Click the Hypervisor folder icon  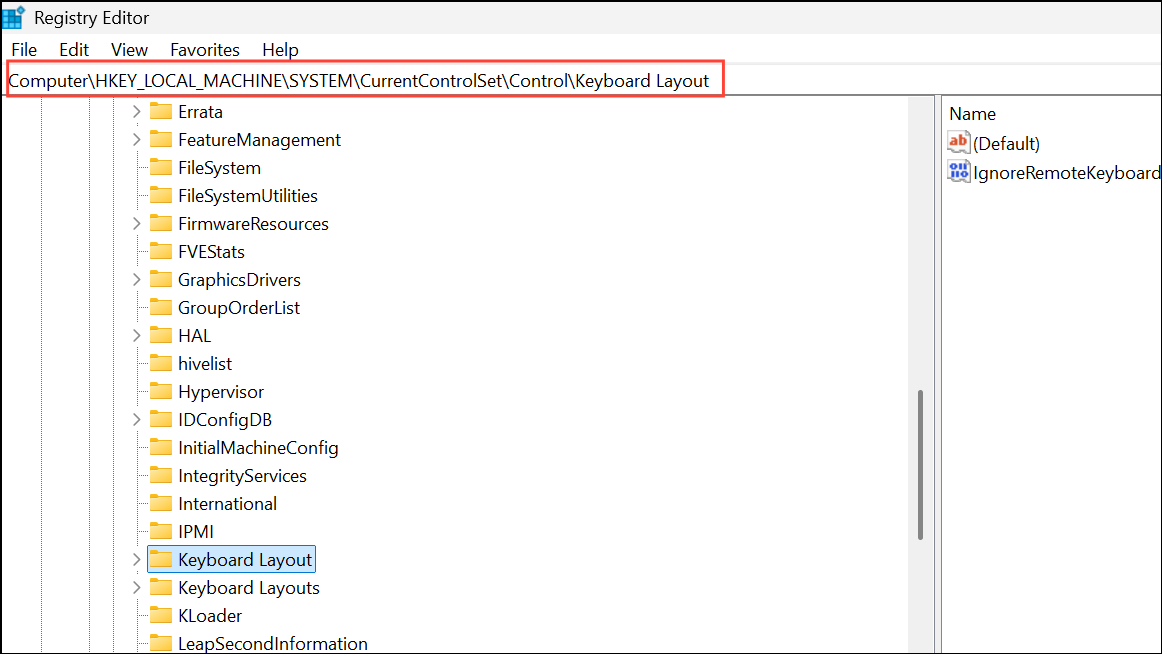tap(160, 391)
